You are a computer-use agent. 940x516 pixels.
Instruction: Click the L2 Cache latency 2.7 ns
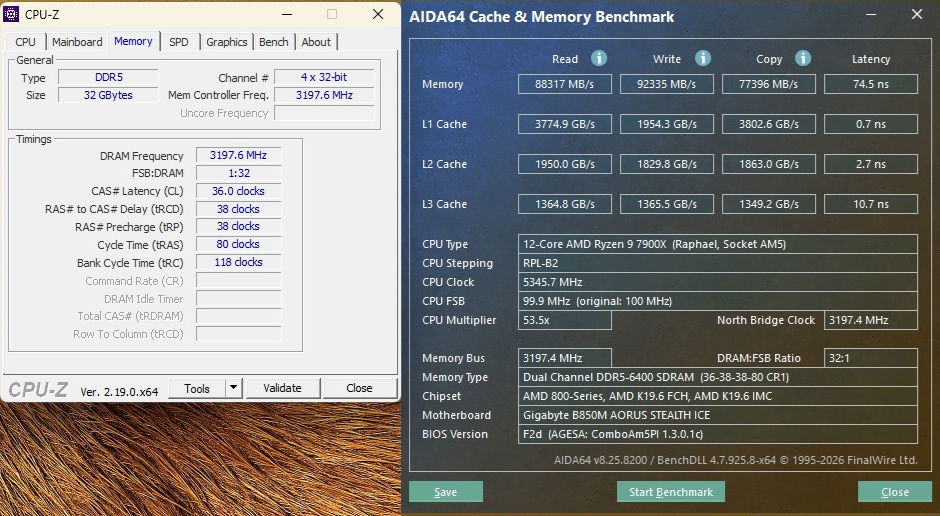click(x=870, y=164)
